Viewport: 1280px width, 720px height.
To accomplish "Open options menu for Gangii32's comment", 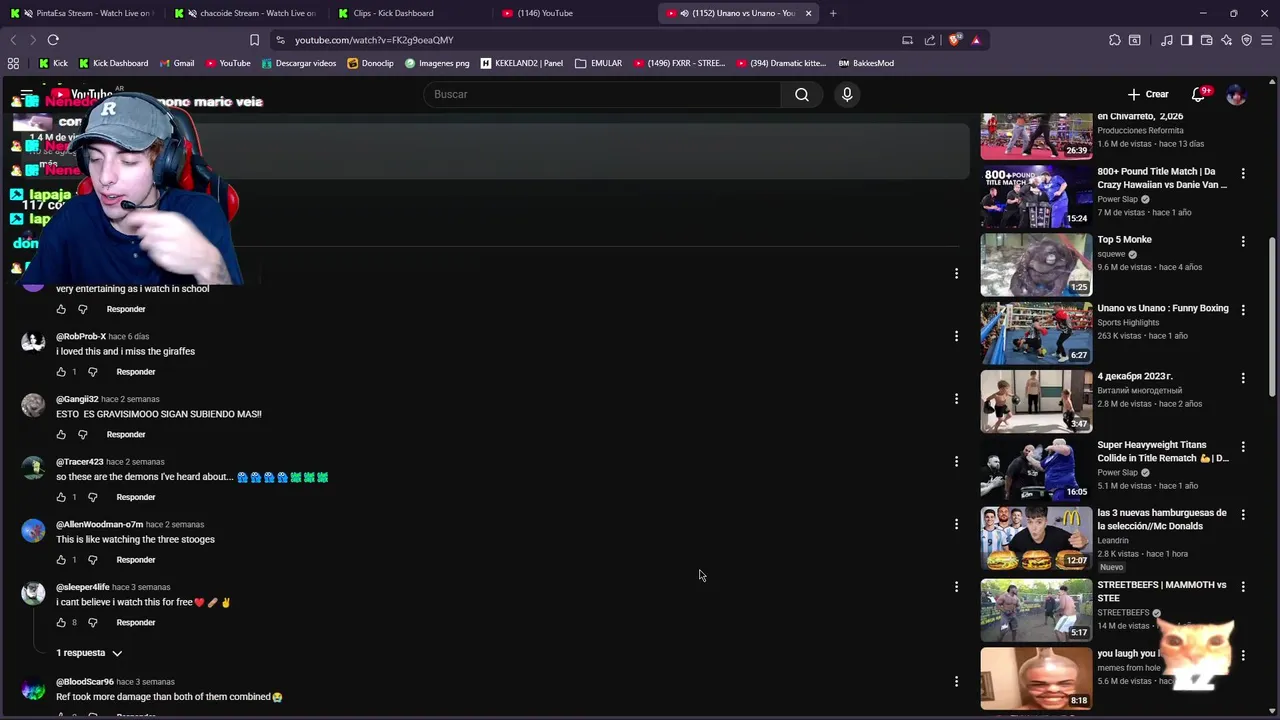I will pyautogui.click(x=956, y=399).
